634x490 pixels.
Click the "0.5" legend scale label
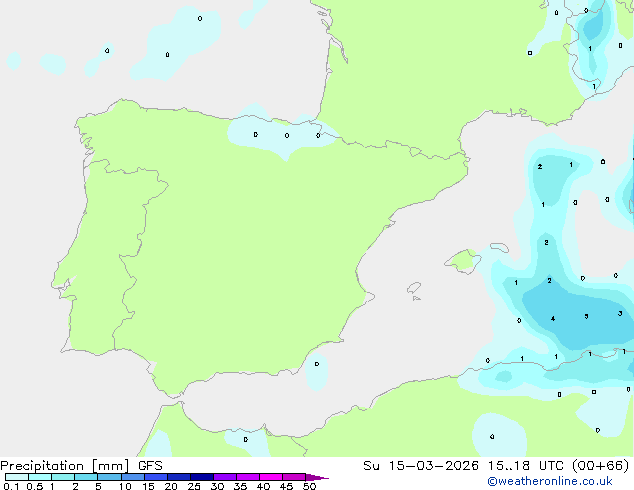[35, 486]
